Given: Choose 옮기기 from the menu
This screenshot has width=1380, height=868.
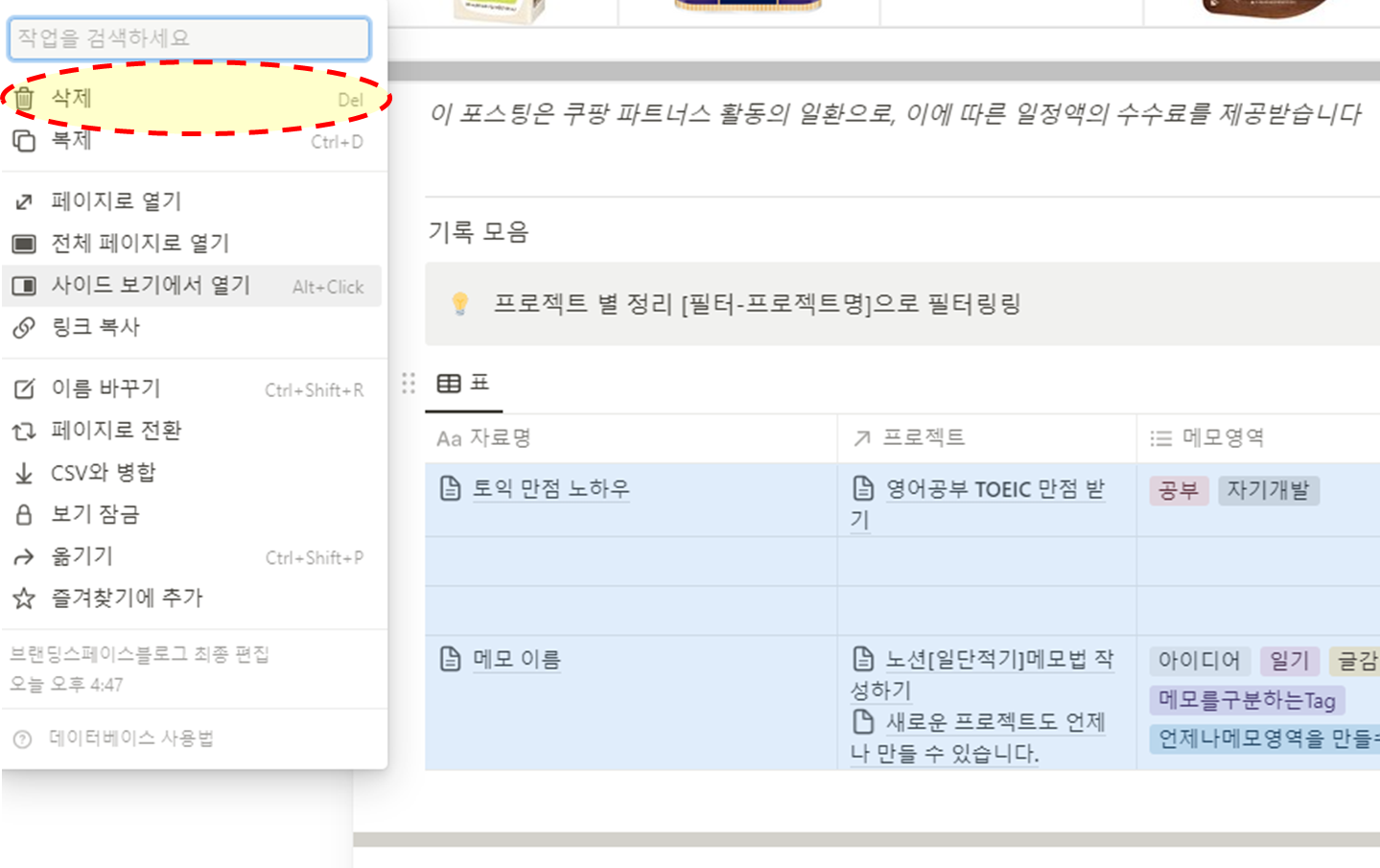Looking at the screenshot, I should [192, 557].
